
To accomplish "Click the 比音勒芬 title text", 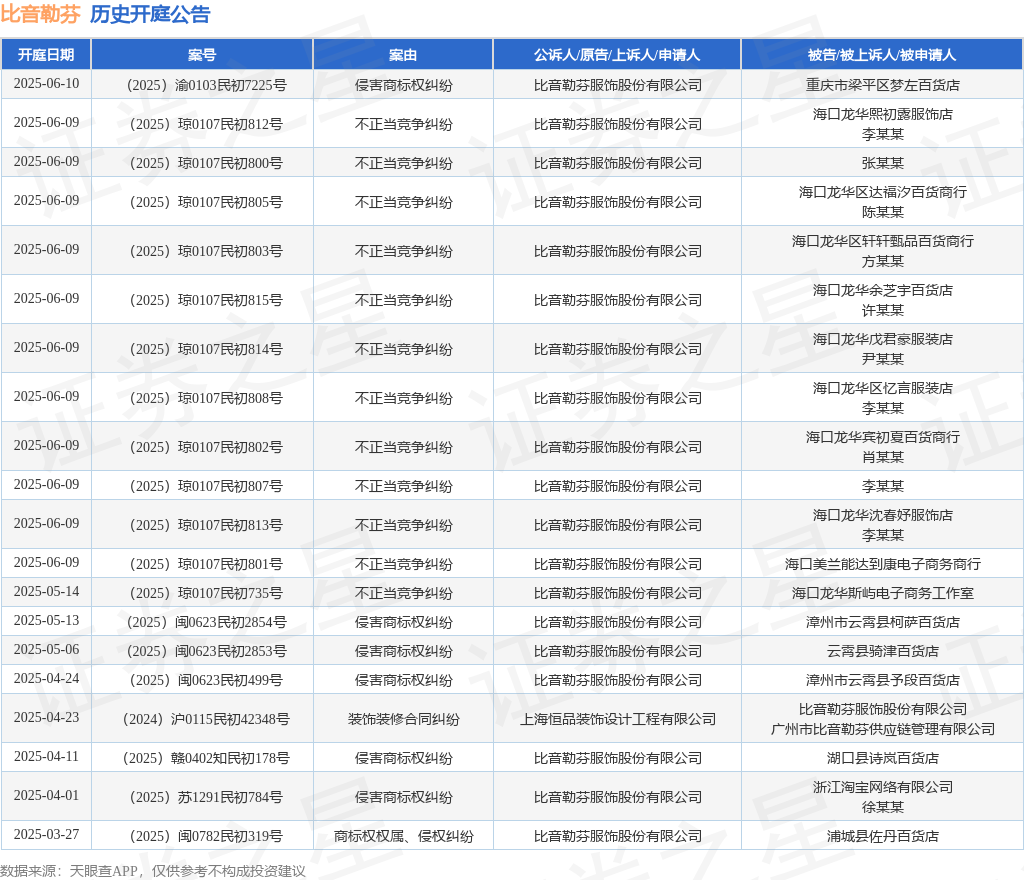I will coord(40,14).
